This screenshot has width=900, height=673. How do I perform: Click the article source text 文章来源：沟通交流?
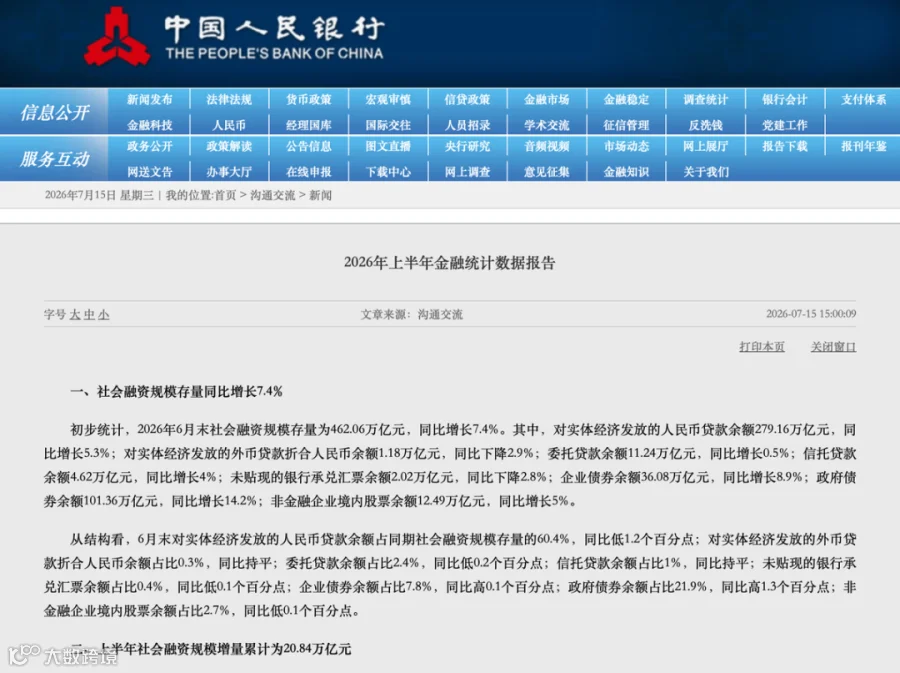coord(412,314)
